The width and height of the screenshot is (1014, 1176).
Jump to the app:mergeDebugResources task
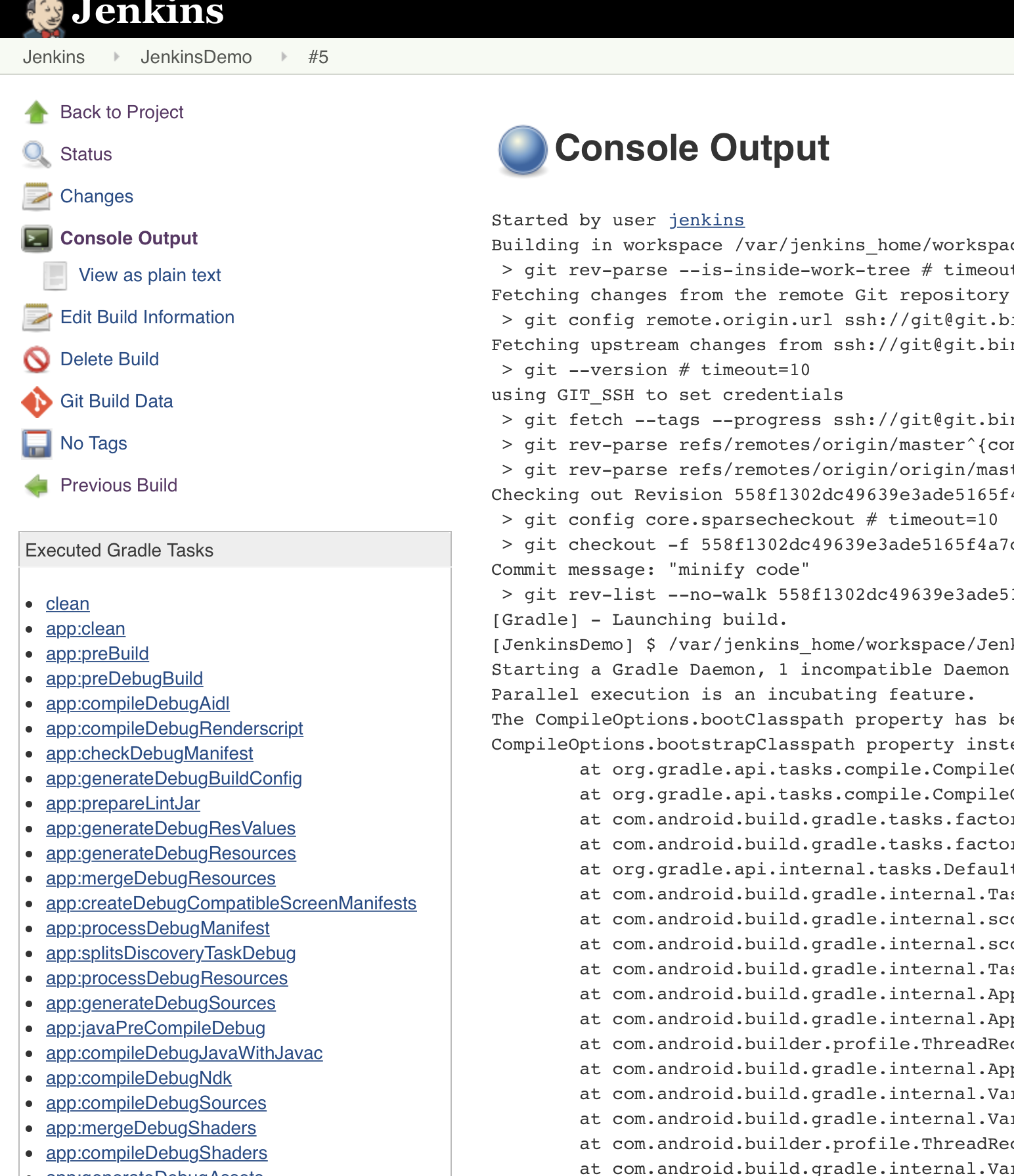click(x=160, y=878)
